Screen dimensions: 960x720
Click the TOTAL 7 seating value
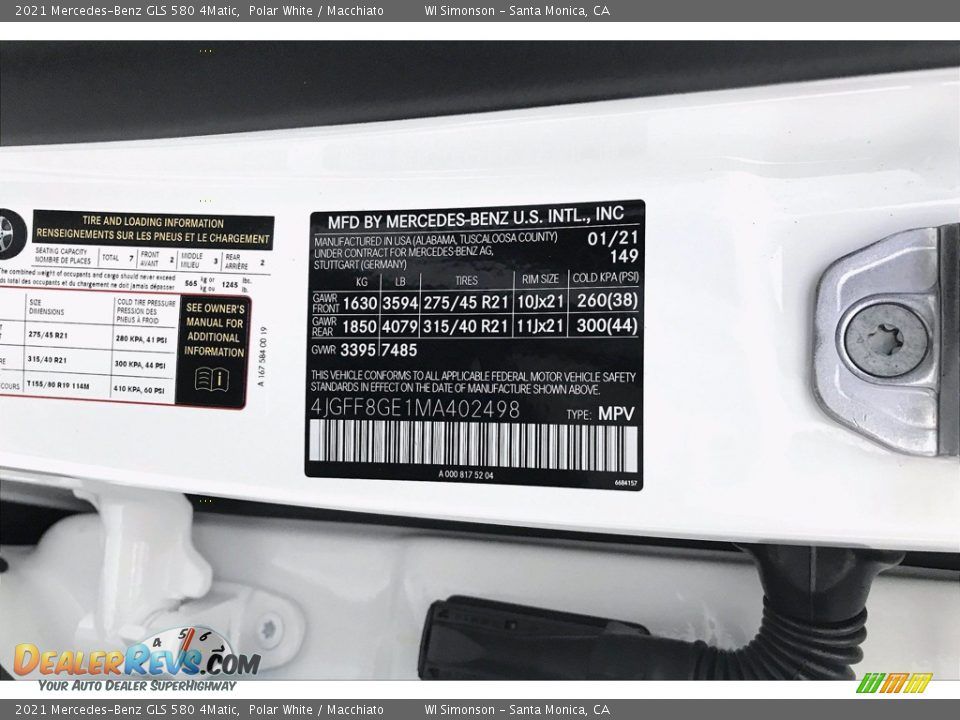pyautogui.click(x=118, y=258)
